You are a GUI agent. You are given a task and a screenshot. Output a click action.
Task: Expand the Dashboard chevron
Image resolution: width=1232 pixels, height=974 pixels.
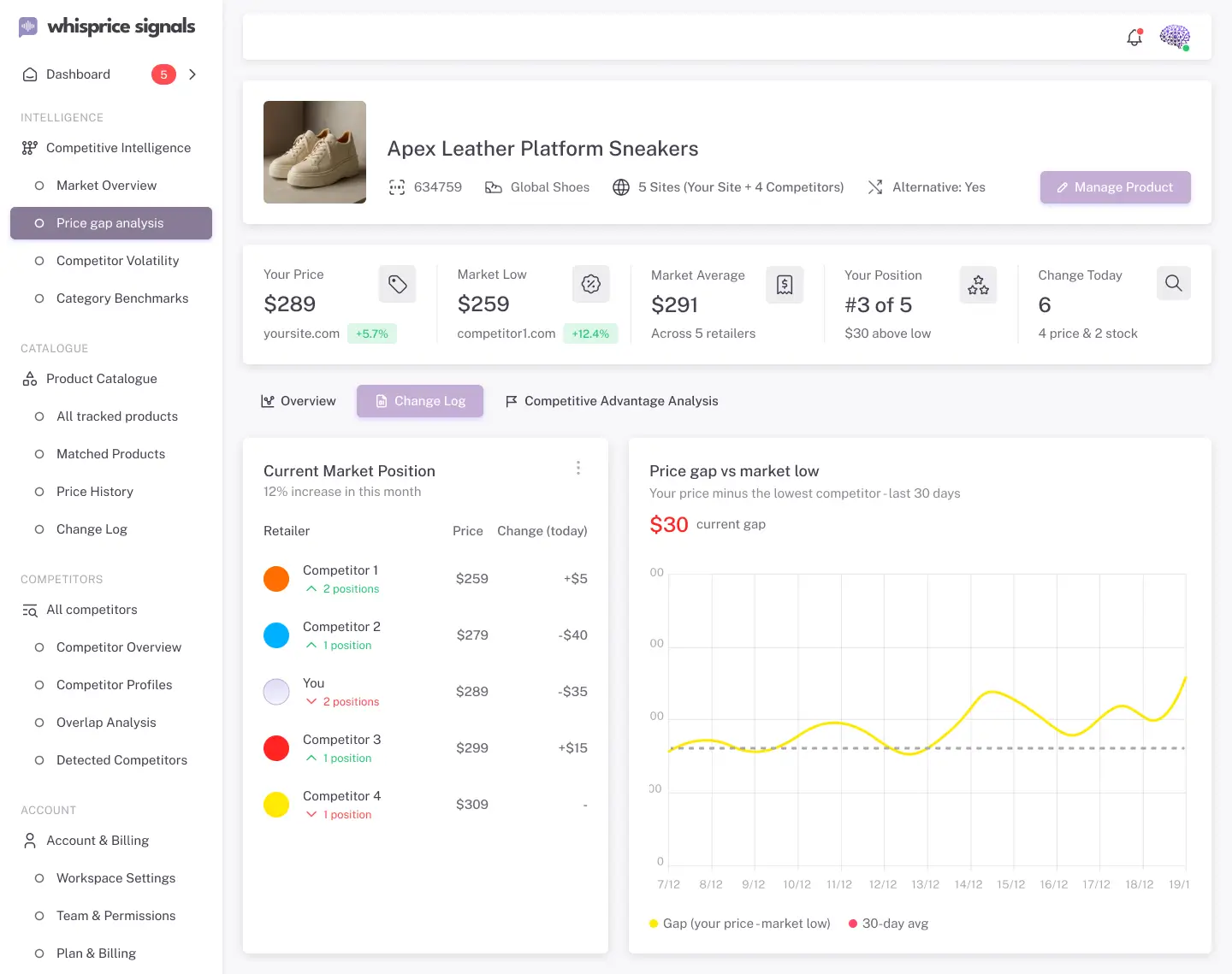click(192, 74)
